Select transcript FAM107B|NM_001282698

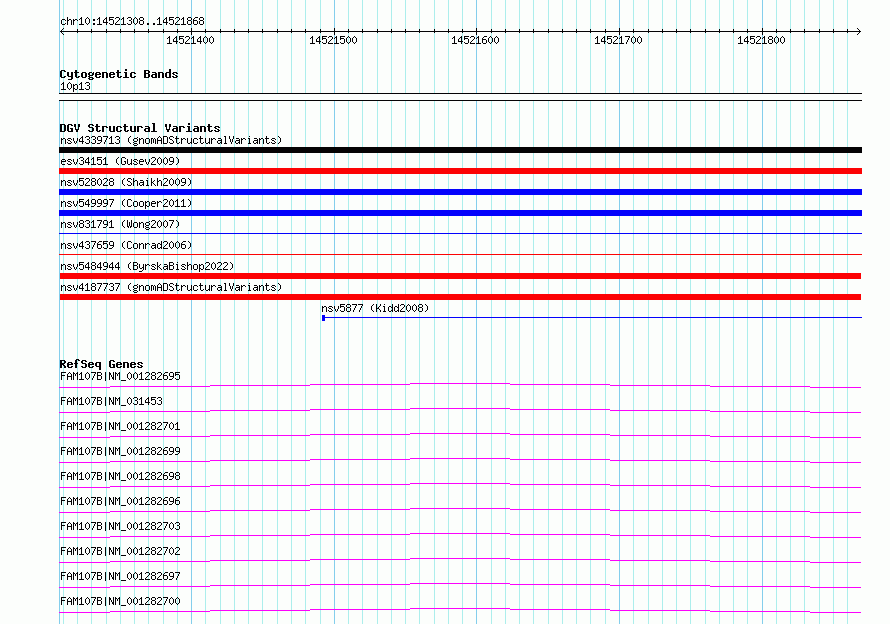[120, 476]
